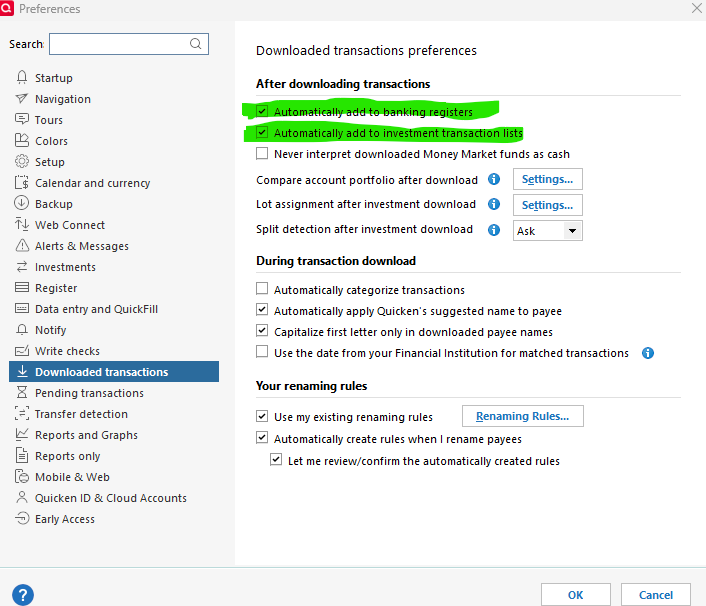Open Settings for Compare account portfolio

coord(548,179)
